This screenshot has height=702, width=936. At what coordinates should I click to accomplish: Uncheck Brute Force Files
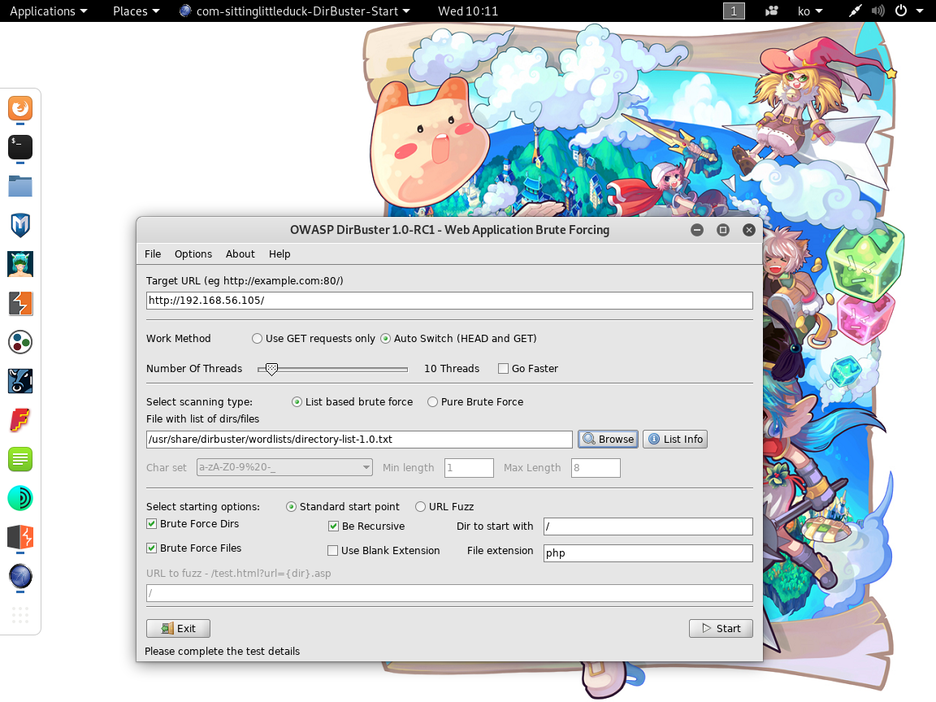152,547
